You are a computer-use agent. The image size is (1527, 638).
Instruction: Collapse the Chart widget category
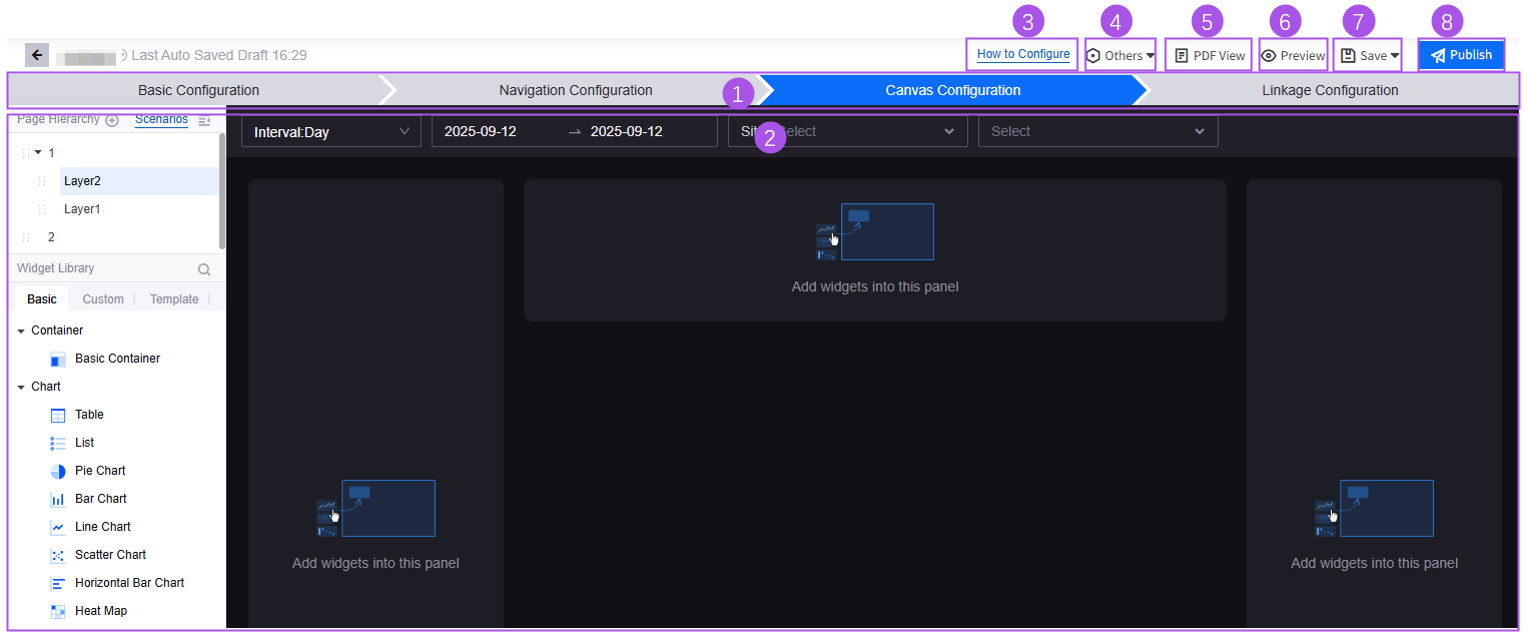[21, 387]
